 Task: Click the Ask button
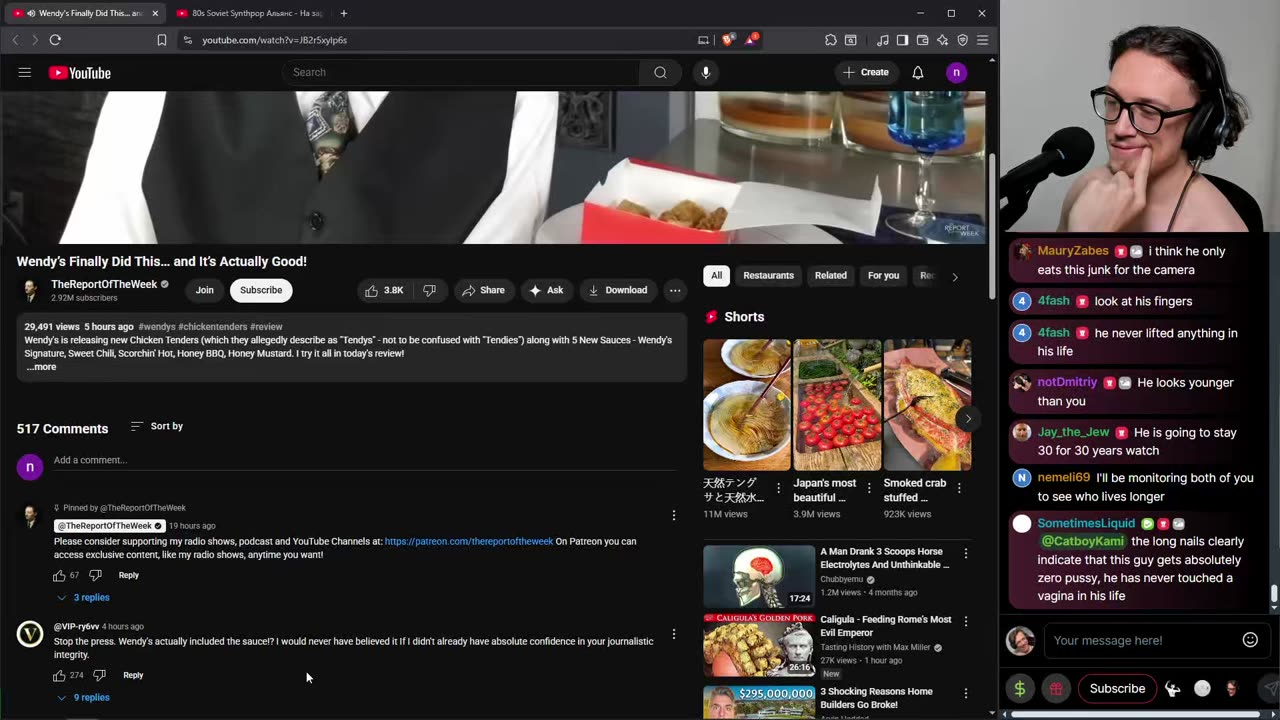pos(546,290)
